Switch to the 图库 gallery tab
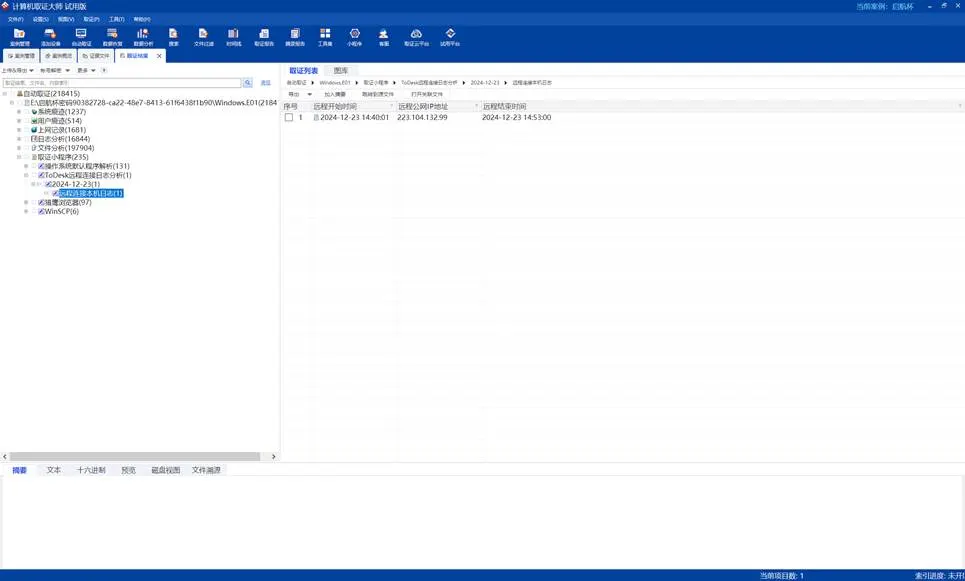Image resolution: width=965 pixels, height=581 pixels. point(340,71)
